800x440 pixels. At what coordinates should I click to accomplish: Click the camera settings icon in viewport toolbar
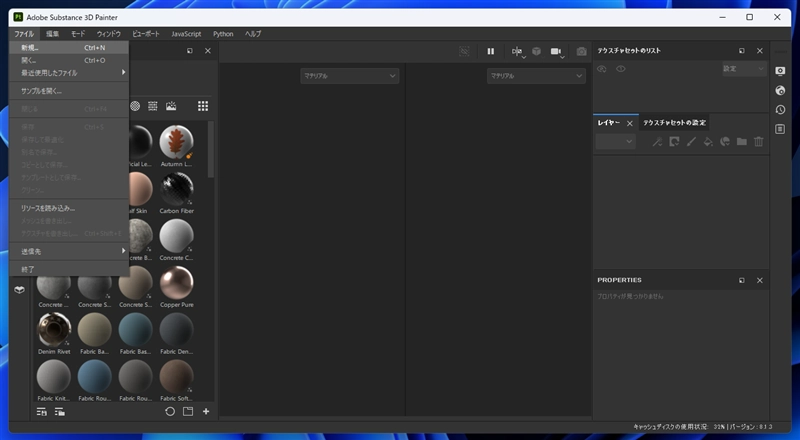point(558,51)
